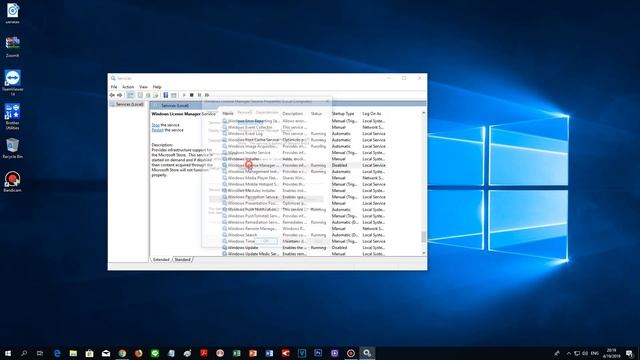Open Excel from the taskbar
Image resolution: width=640 pixels, height=360 pixels.
(237, 353)
